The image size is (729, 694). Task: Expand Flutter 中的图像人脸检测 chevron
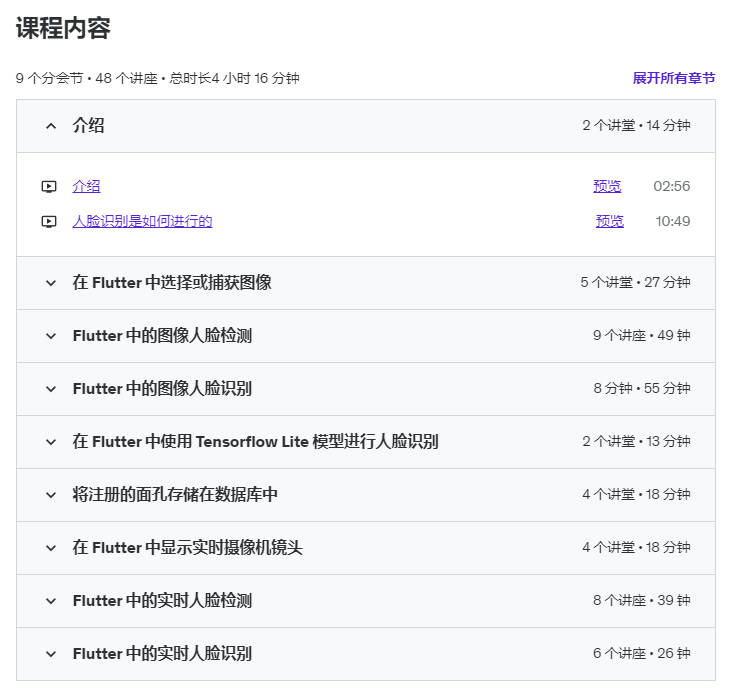pyautogui.click(x=51, y=336)
